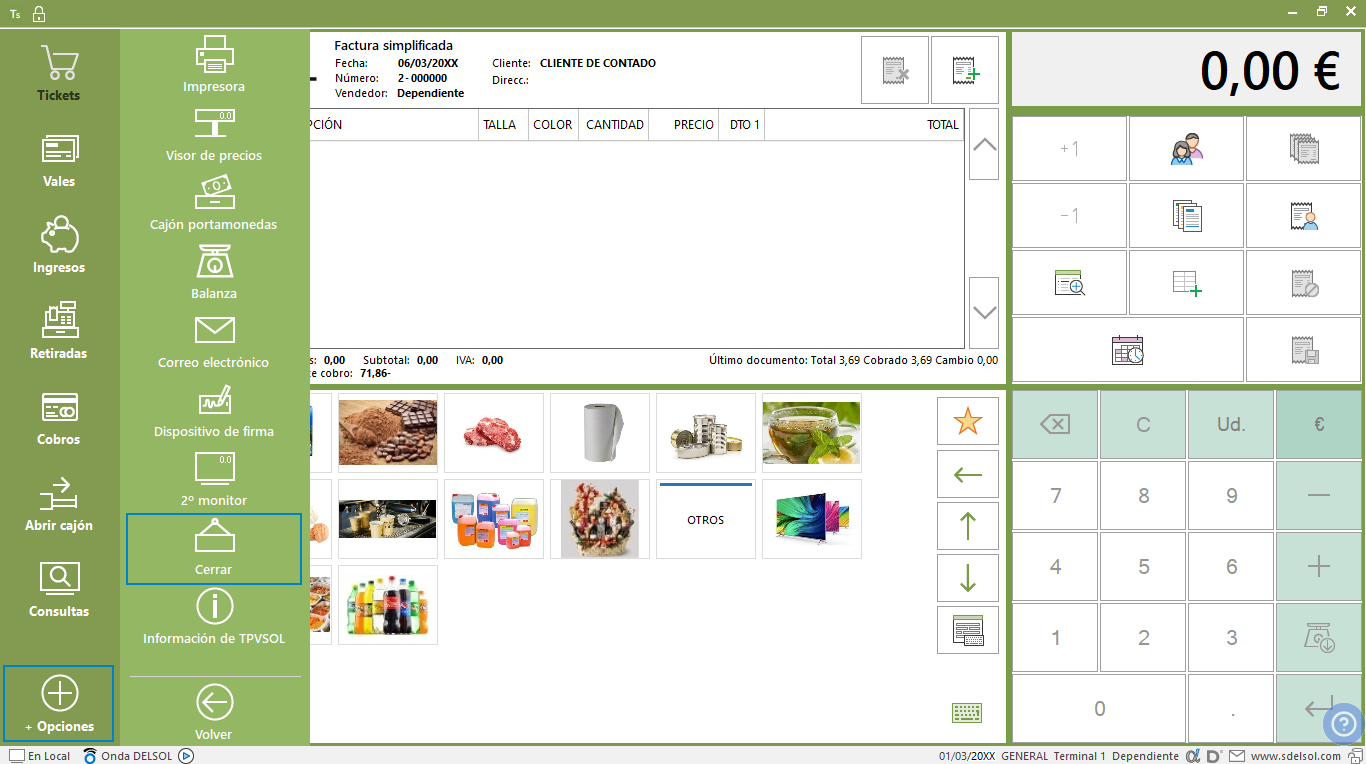Click the customers icon on right panel
1366x764 pixels.
pos(1186,149)
